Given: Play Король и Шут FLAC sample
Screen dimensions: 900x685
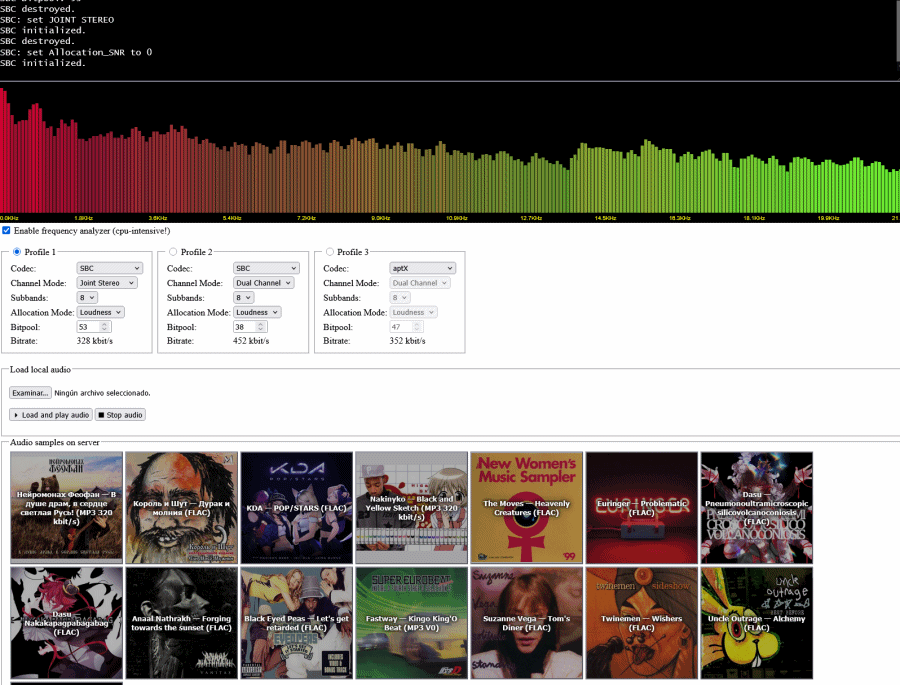Looking at the screenshot, I should [181, 508].
